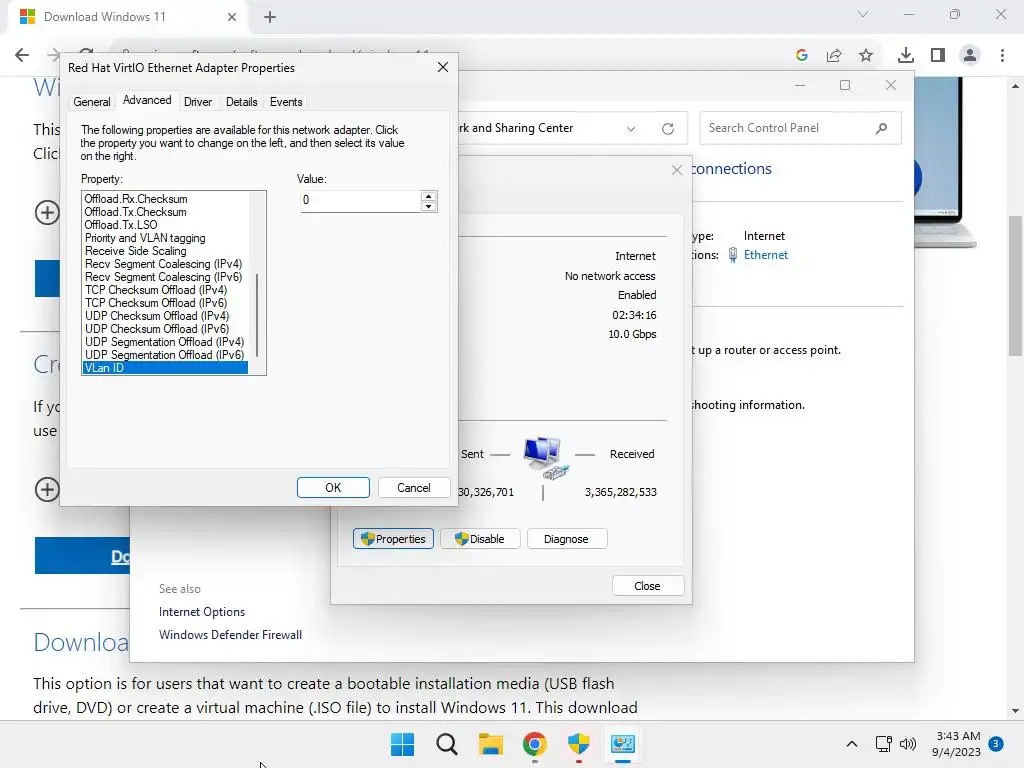Open the Windows Start button
Viewport: 1024px width, 768px height.
pyautogui.click(x=402, y=744)
